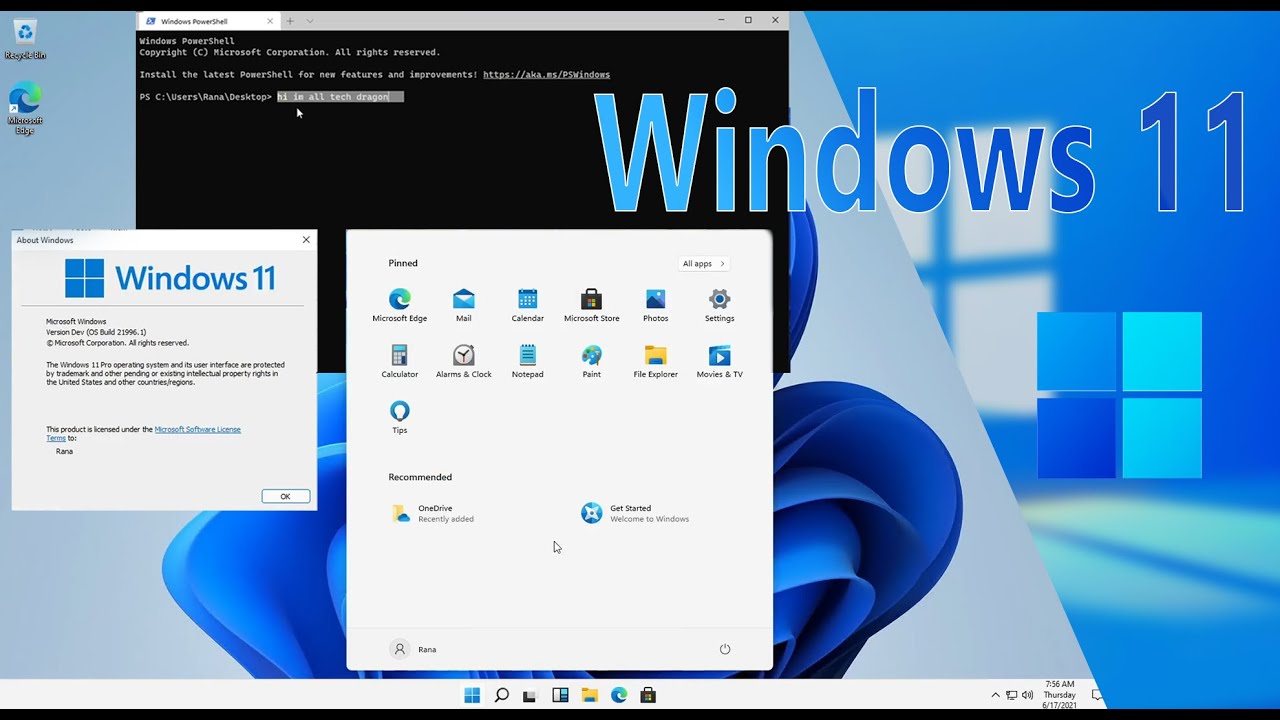1280x720 pixels.
Task: Open the pinned Alarms & Clock app
Action: pyautogui.click(x=463, y=361)
